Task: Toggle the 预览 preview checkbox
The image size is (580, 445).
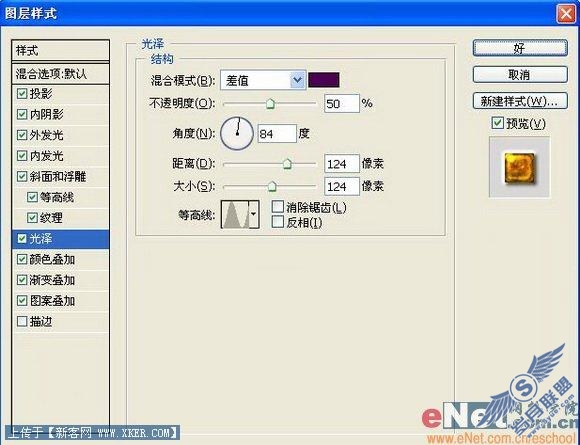Action: click(x=498, y=123)
